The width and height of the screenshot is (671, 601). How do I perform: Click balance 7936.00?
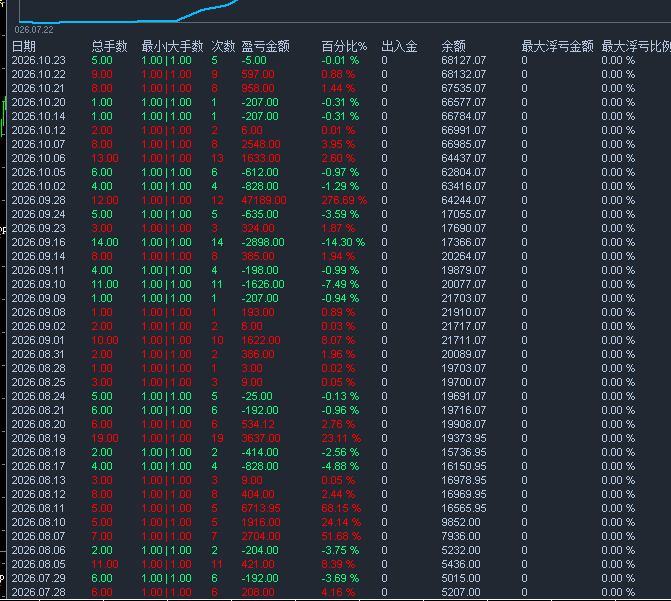[x=460, y=536]
